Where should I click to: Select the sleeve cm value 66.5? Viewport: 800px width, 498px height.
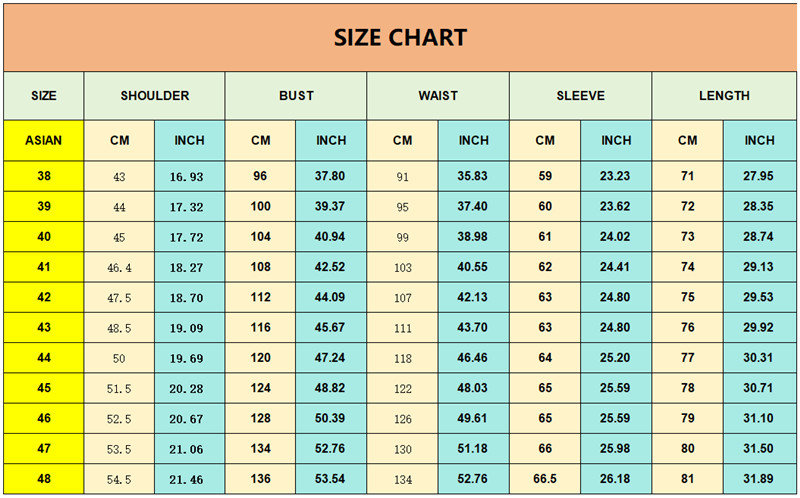point(545,479)
